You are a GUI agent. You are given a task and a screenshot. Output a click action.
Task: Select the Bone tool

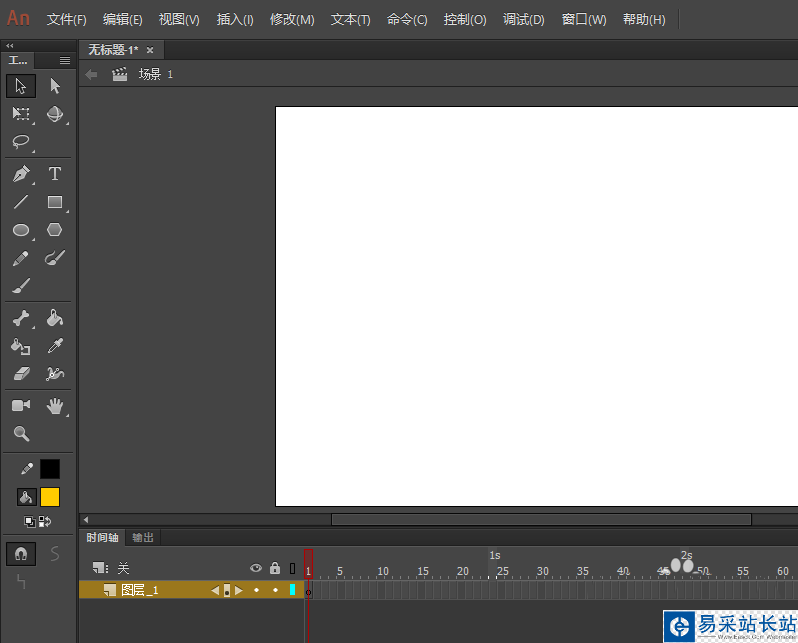[x=21, y=319]
